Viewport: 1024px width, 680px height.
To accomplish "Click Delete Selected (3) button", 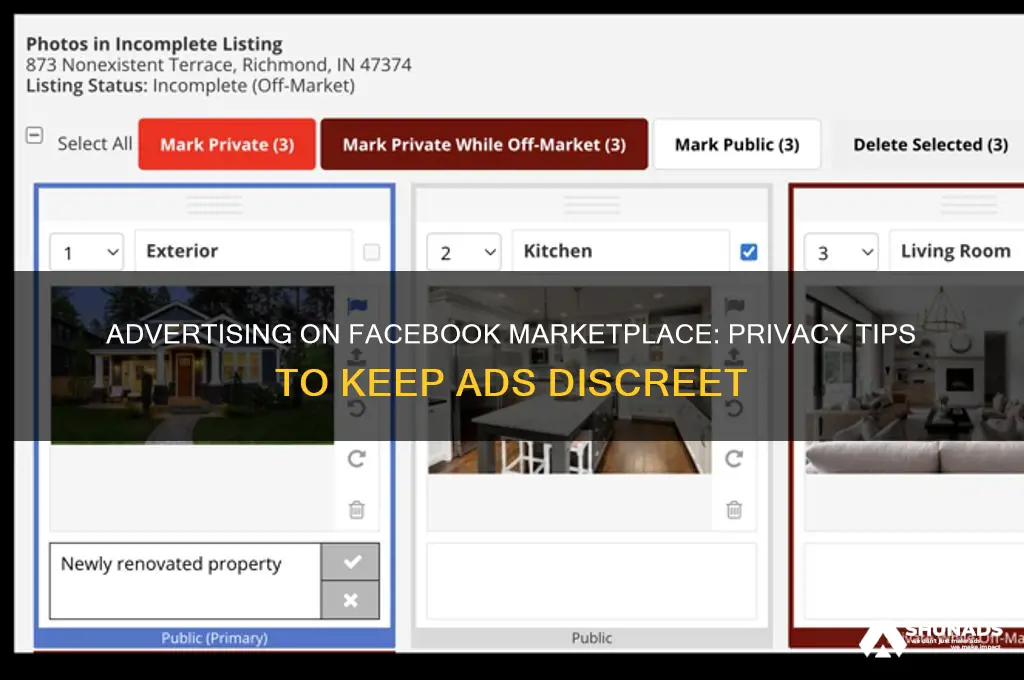I will (x=930, y=144).
